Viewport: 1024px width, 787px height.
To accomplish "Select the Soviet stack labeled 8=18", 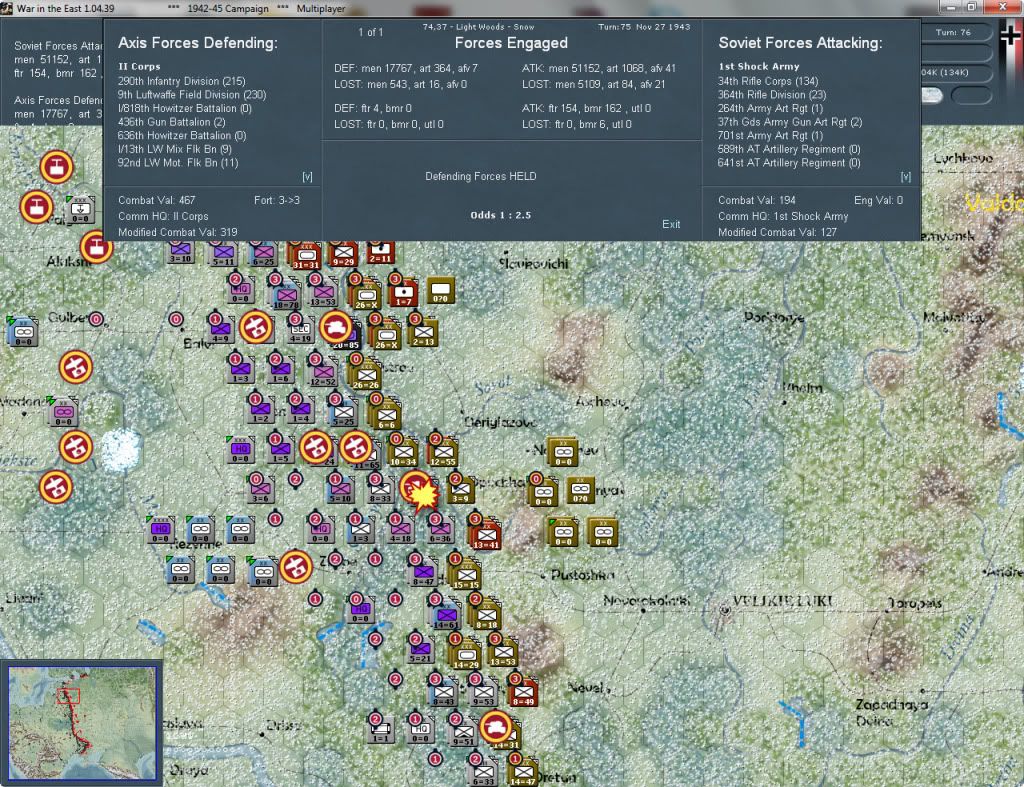I will (486, 616).
